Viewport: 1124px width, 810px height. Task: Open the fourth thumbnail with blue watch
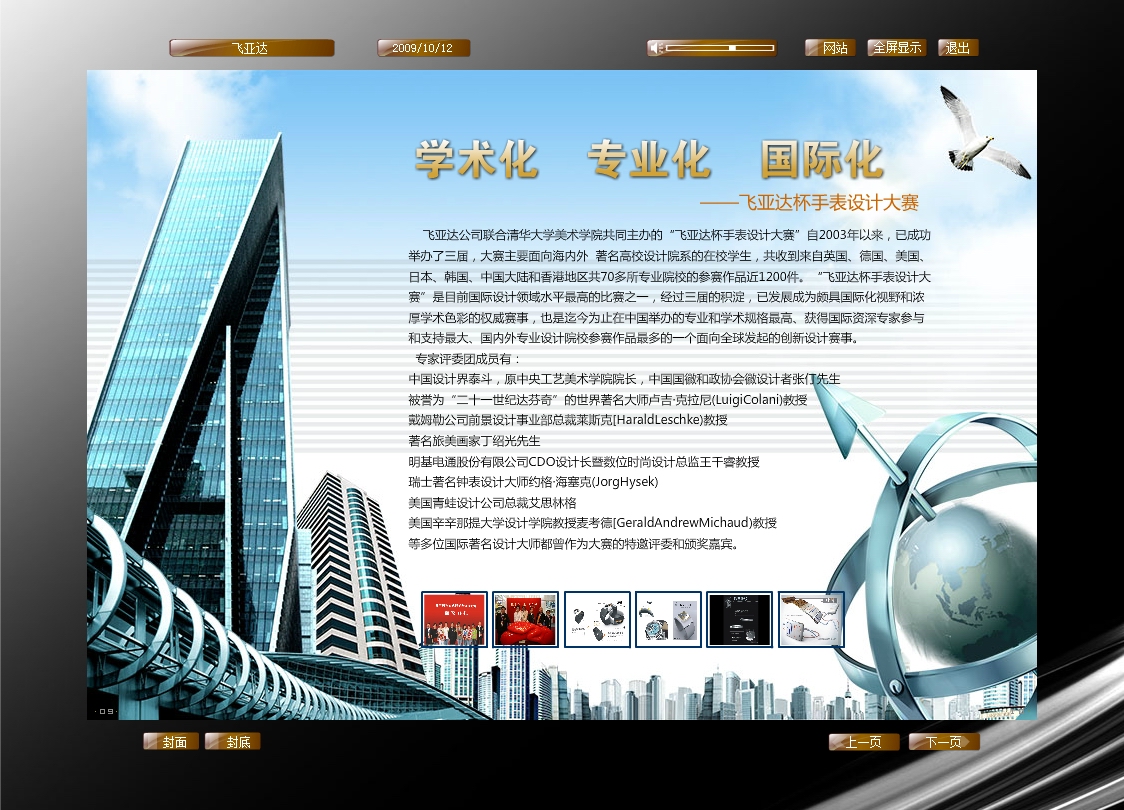pos(668,619)
